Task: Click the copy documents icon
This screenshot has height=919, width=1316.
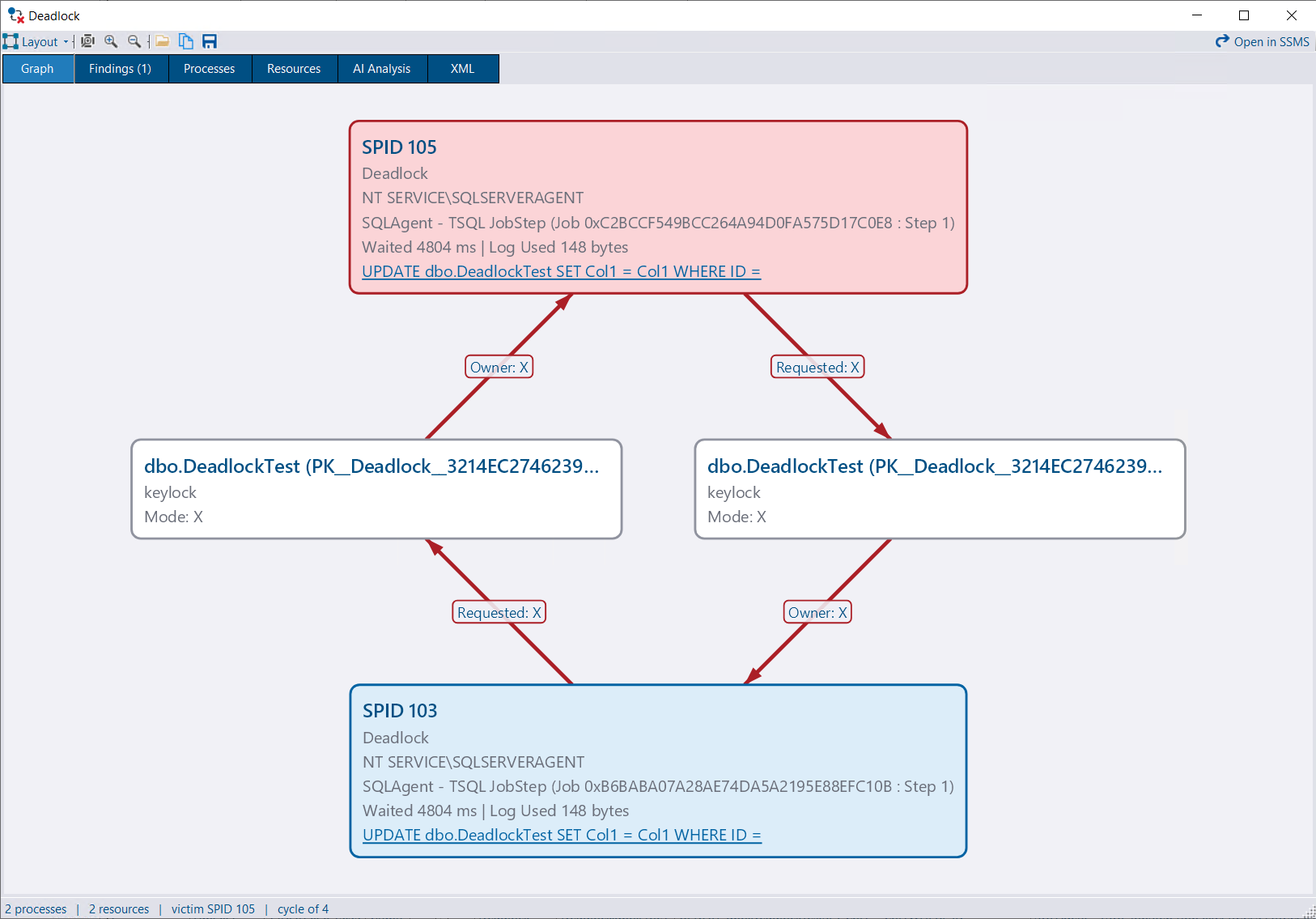Action: (186, 41)
